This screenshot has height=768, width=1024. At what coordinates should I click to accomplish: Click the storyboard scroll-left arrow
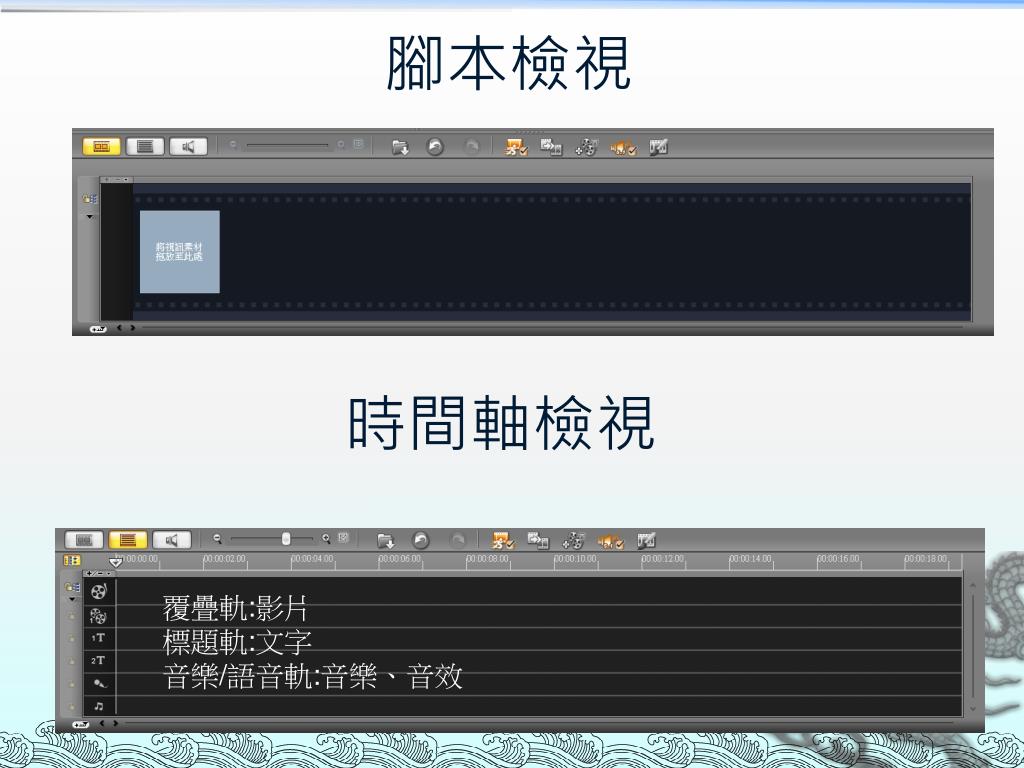(x=120, y=328)
